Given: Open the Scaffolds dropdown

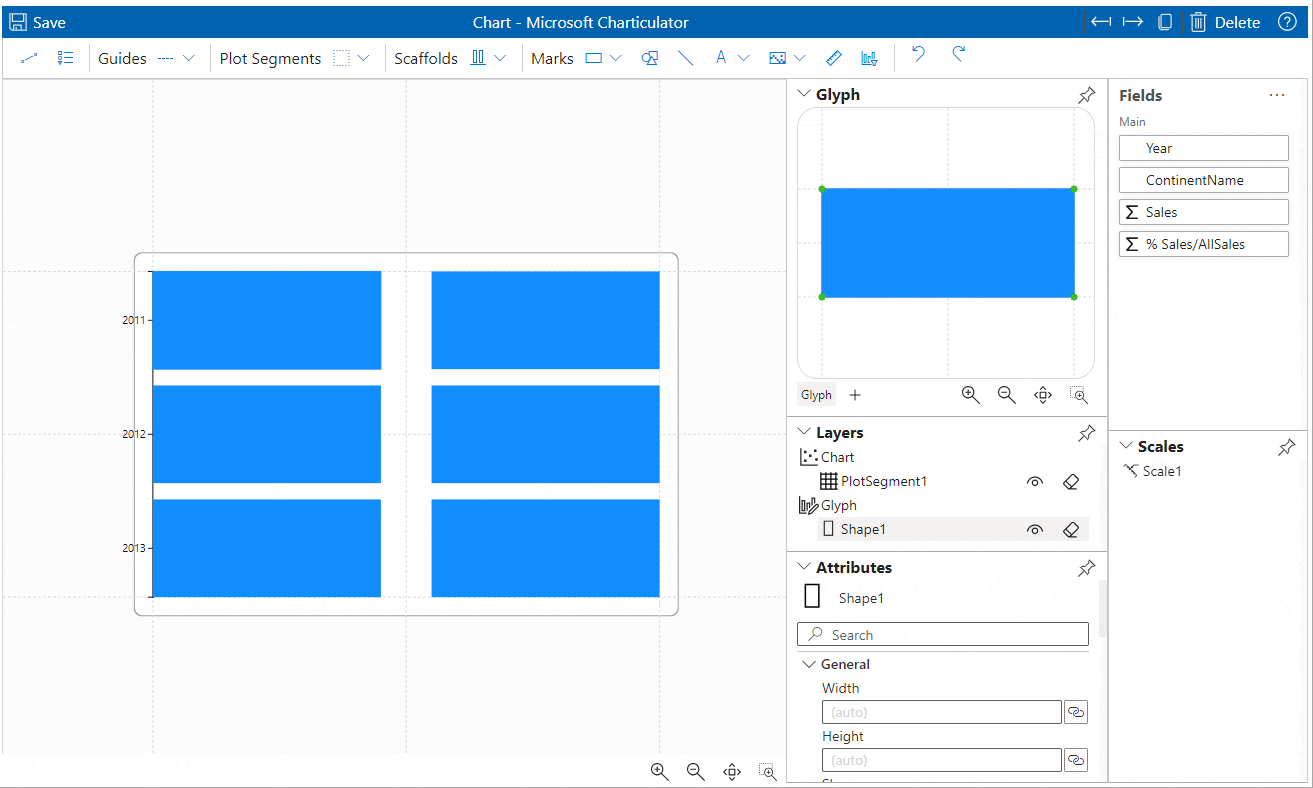Looking at the screenshot, I should 499,58.
